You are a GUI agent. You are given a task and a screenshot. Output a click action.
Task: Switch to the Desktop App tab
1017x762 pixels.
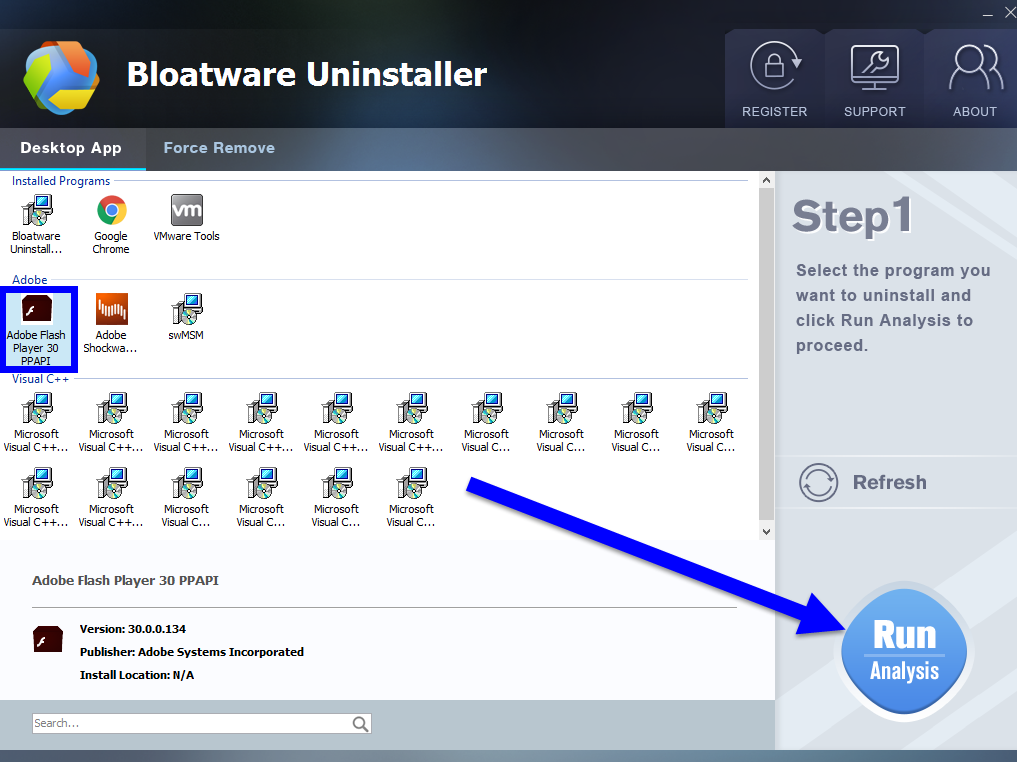pos(71,148)
